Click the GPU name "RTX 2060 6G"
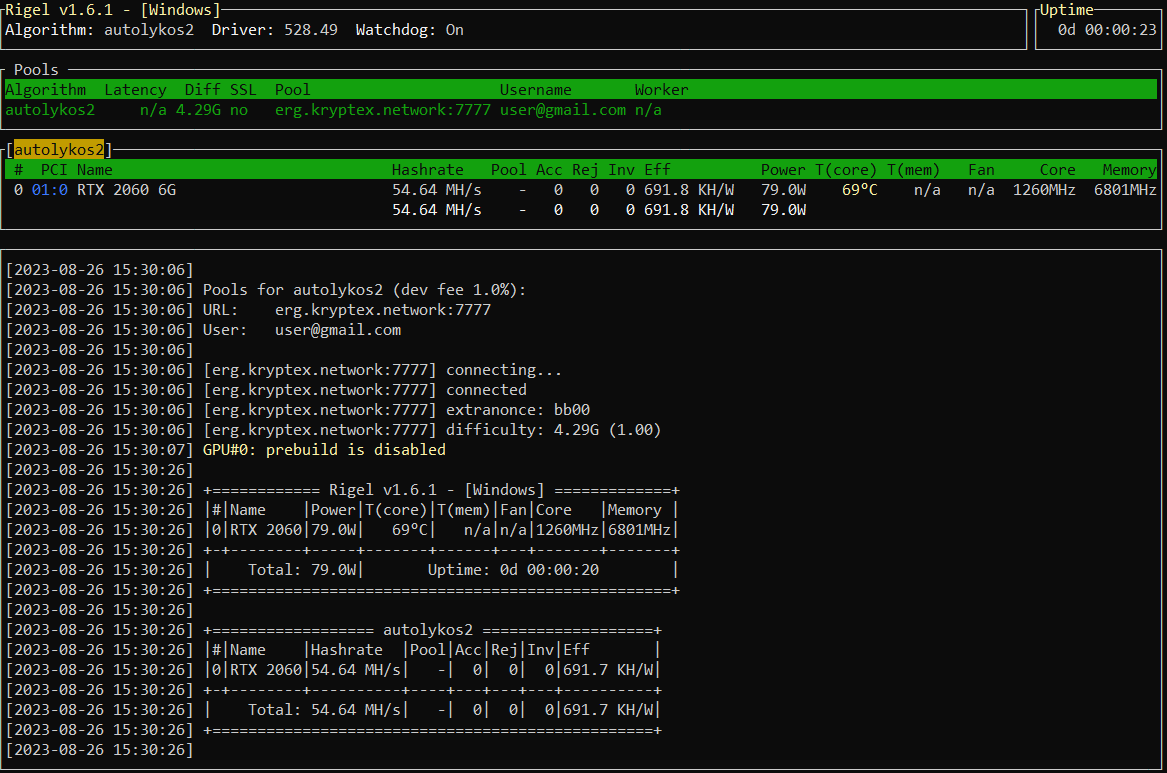The image size is (1167, 773). (127, 190)
